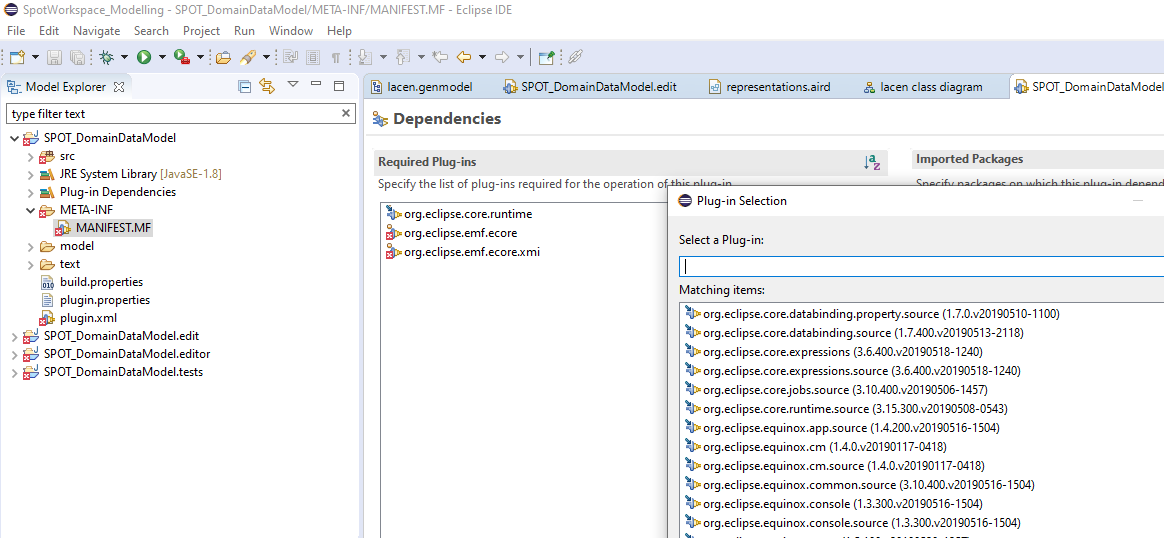Expand the src folder
Image resolution: width=1164 pixels, height=538 pixels.
click(x=30, y=157)
